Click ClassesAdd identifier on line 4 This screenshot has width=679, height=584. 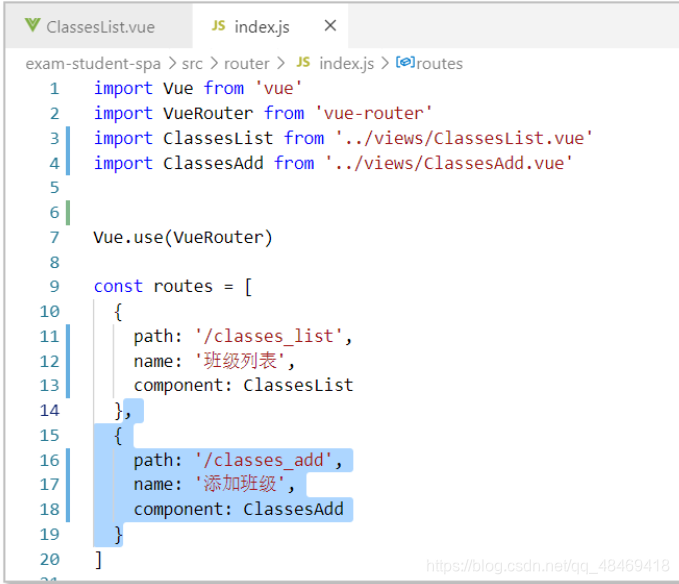[x=213, y=163]
